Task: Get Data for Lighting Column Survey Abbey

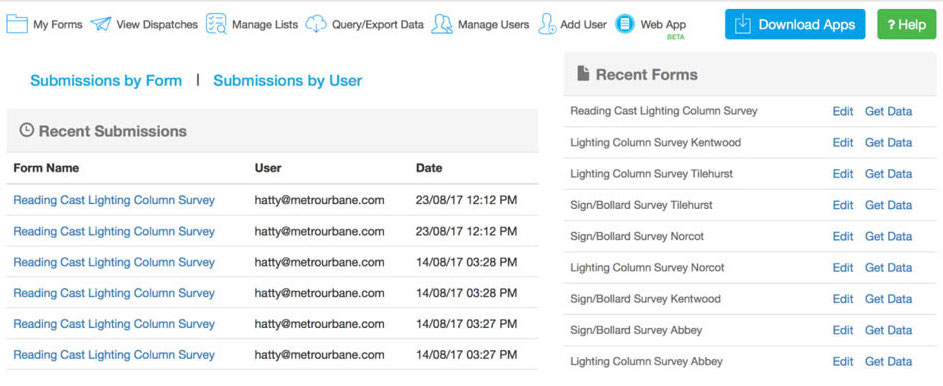Action: pos(888,361)
